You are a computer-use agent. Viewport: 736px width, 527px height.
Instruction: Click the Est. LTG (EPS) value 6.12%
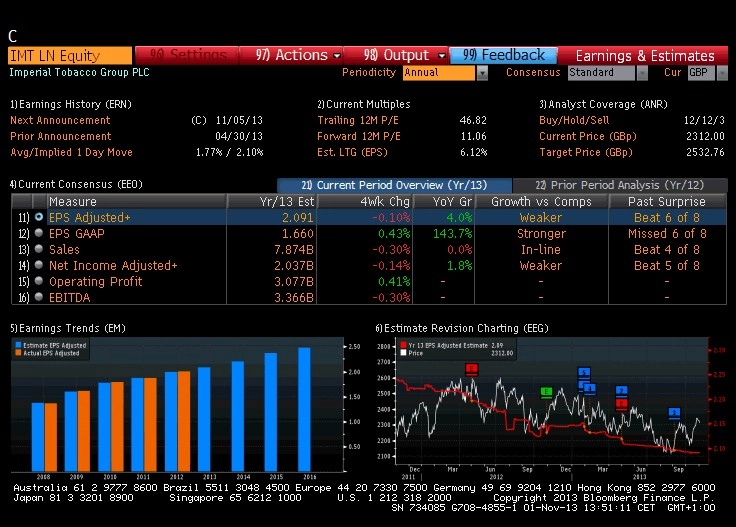(473, 152)
